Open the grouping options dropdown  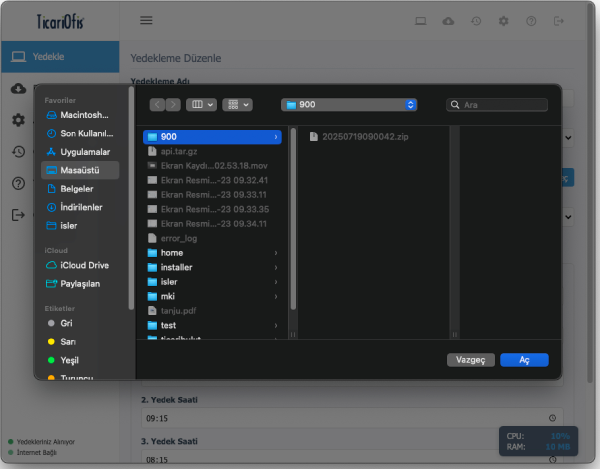pos(238,104)
